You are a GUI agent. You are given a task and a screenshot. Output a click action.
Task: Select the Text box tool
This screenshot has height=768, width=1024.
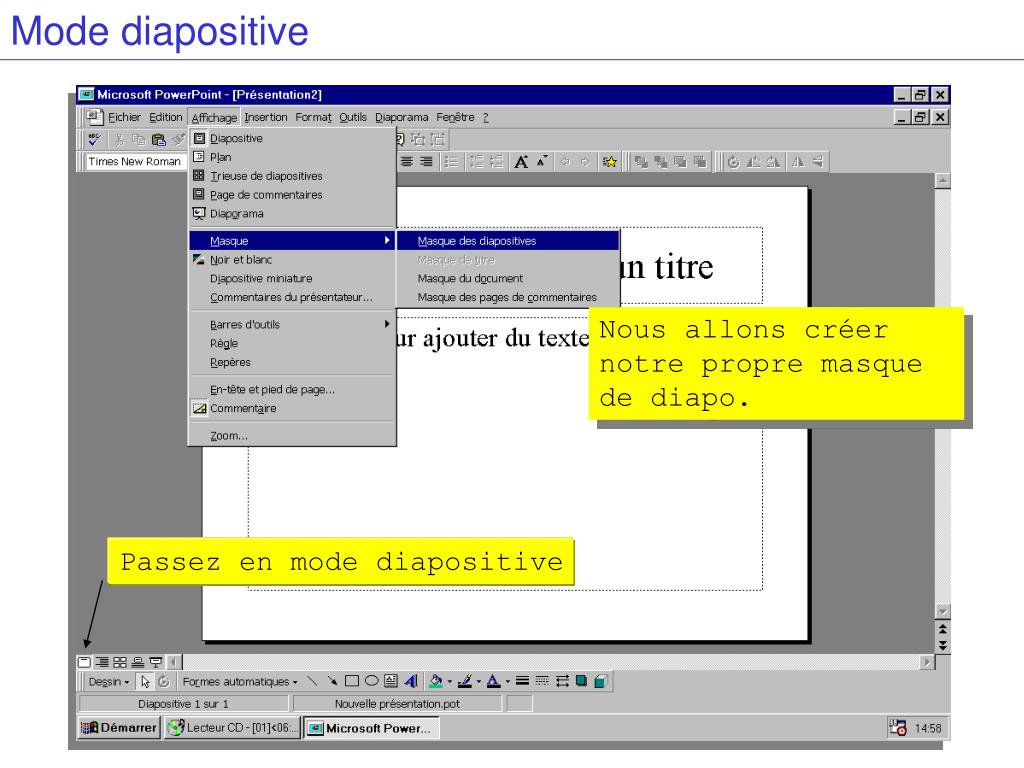point(391,682)
